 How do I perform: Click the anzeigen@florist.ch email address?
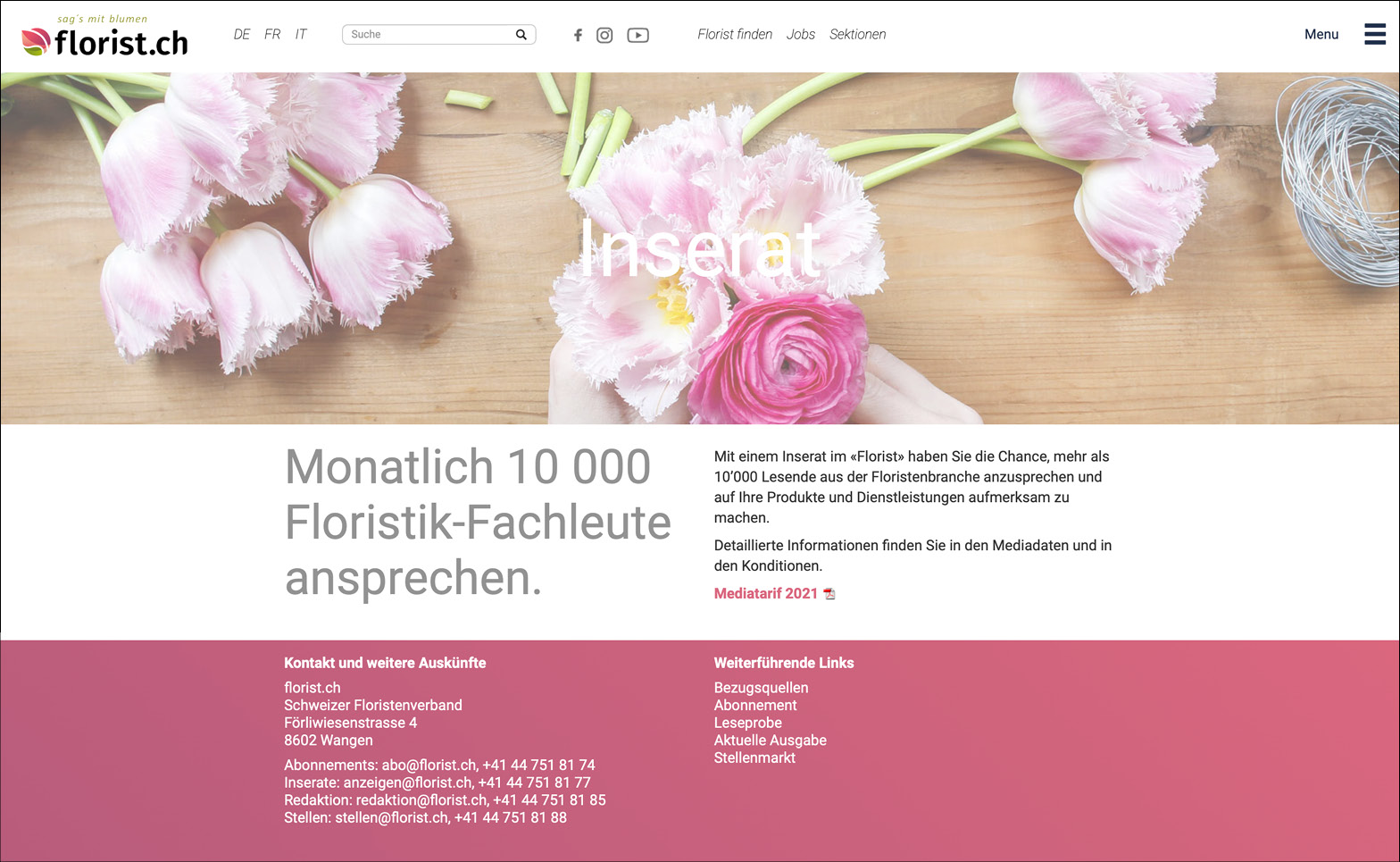[407, 782]
